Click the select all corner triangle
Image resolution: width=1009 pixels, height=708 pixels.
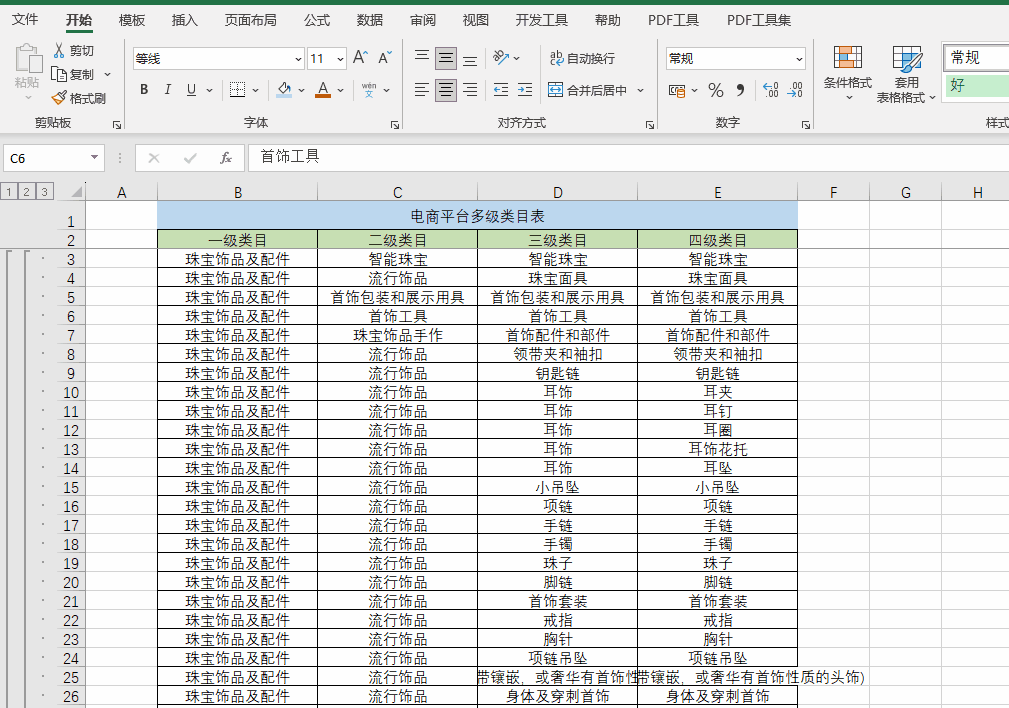(77, 192)
